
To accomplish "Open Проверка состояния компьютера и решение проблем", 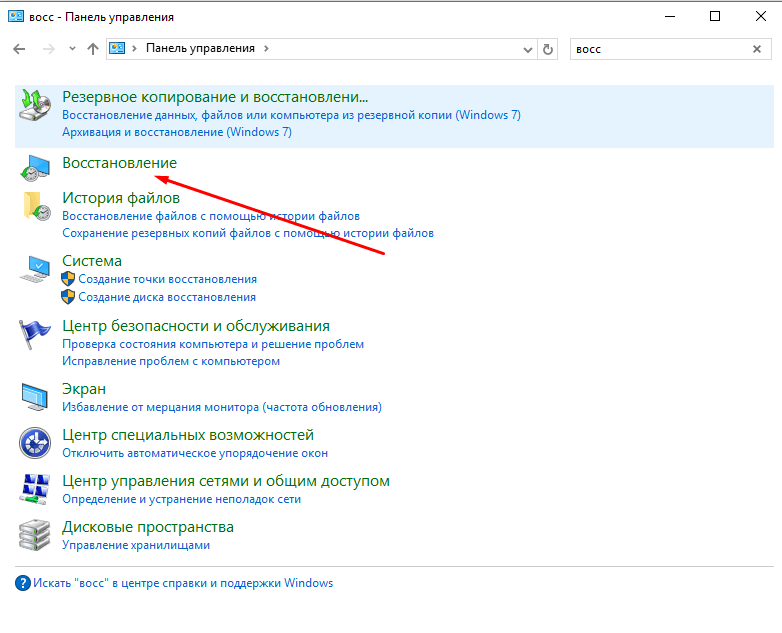I will (213, 344).
